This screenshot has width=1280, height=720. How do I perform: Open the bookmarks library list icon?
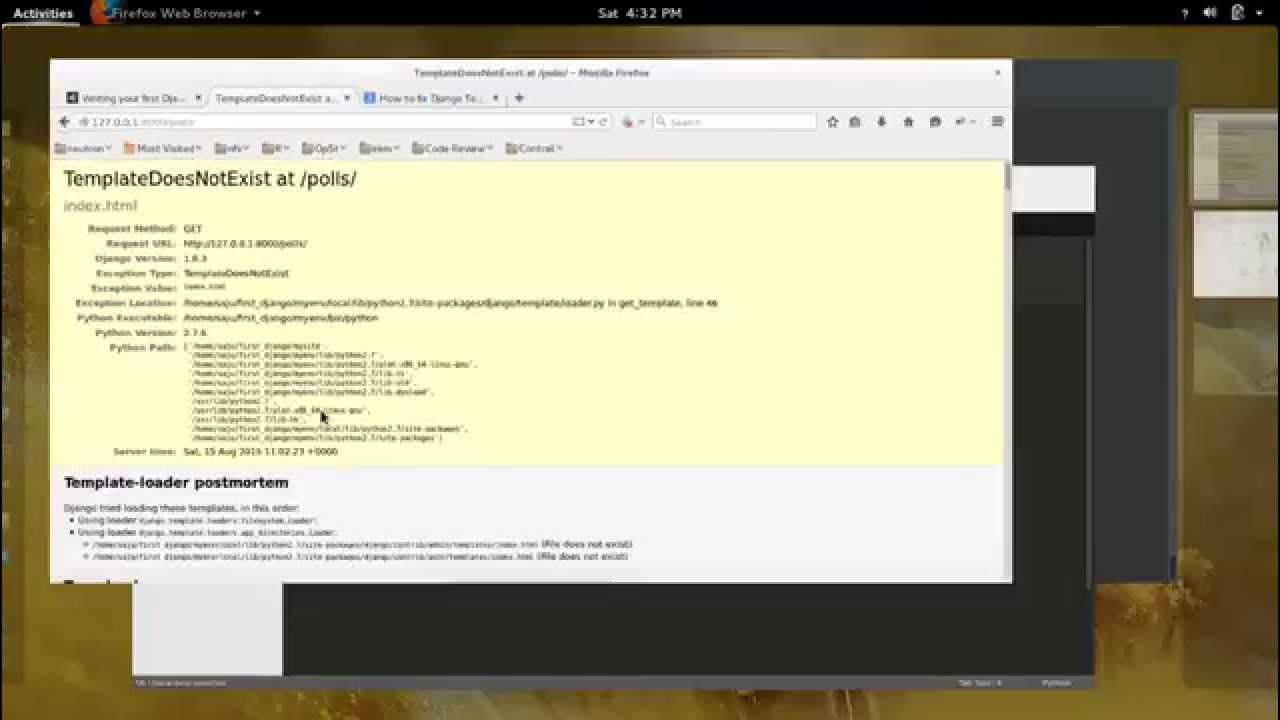(x=855, y=122)
